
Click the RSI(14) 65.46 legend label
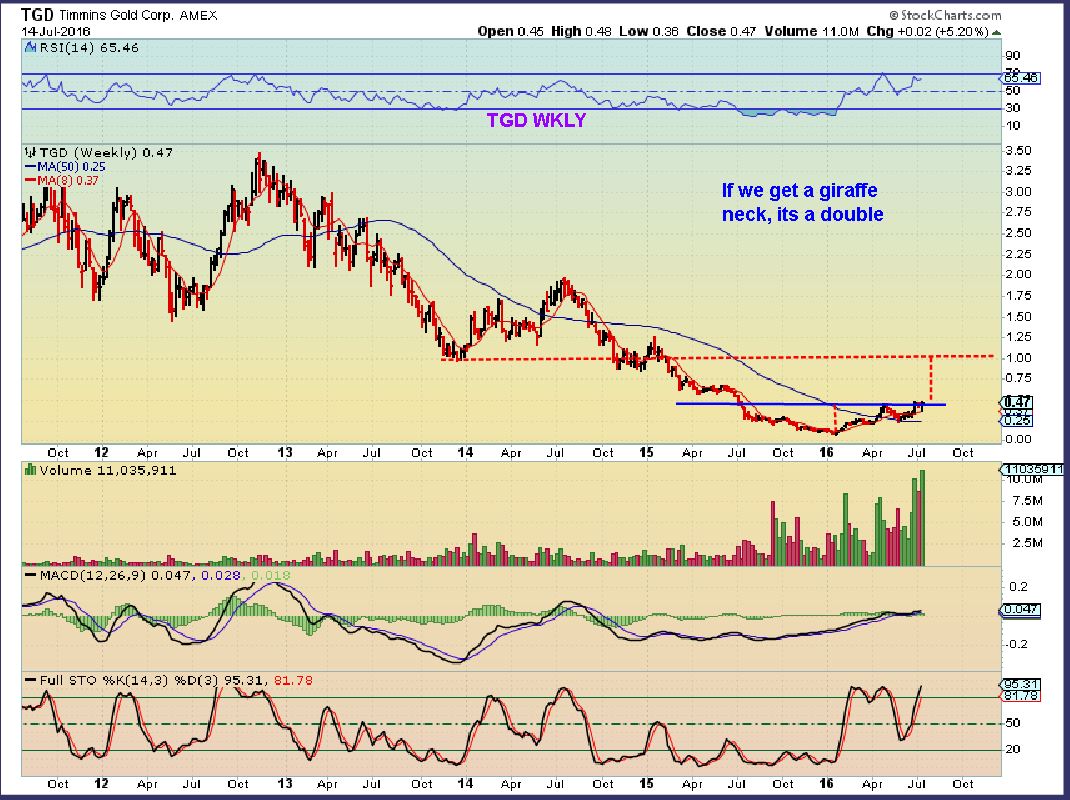tap(88, 48)
